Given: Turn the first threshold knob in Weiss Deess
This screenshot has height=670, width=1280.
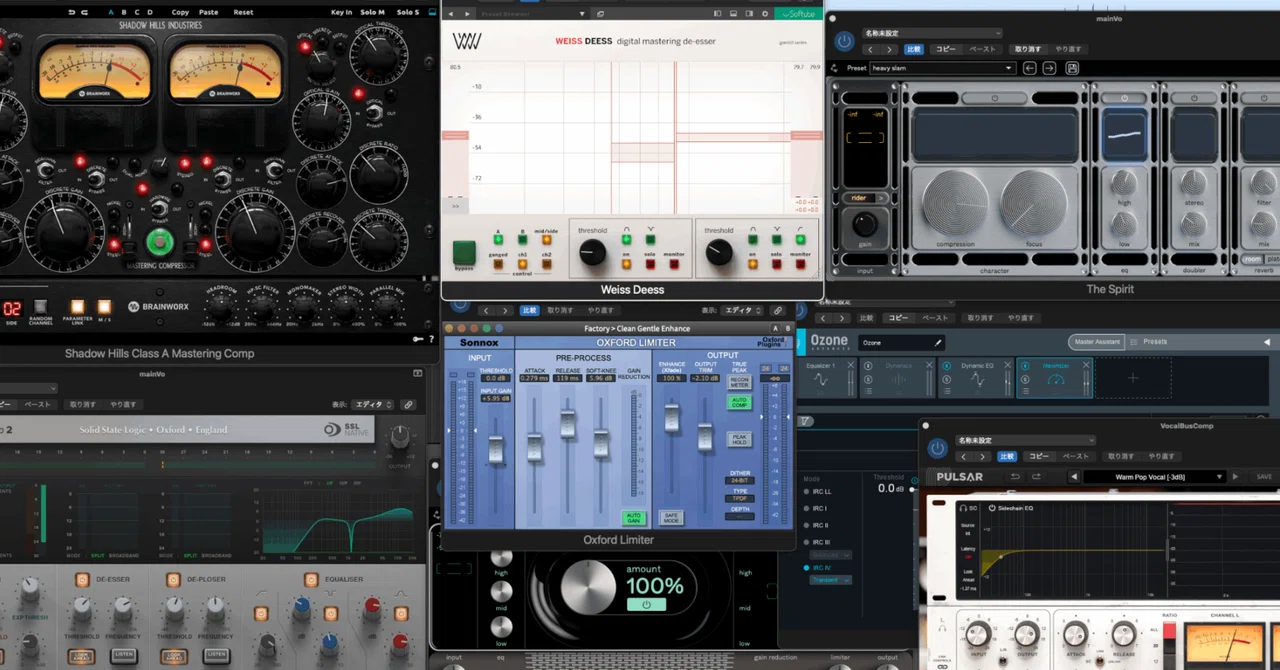Looking at the screenshot, I should pos(593,252).
